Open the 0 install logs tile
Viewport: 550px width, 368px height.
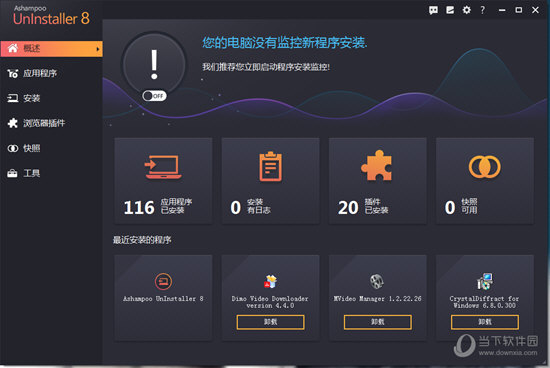pyautogui.click(x=270, y=181)
